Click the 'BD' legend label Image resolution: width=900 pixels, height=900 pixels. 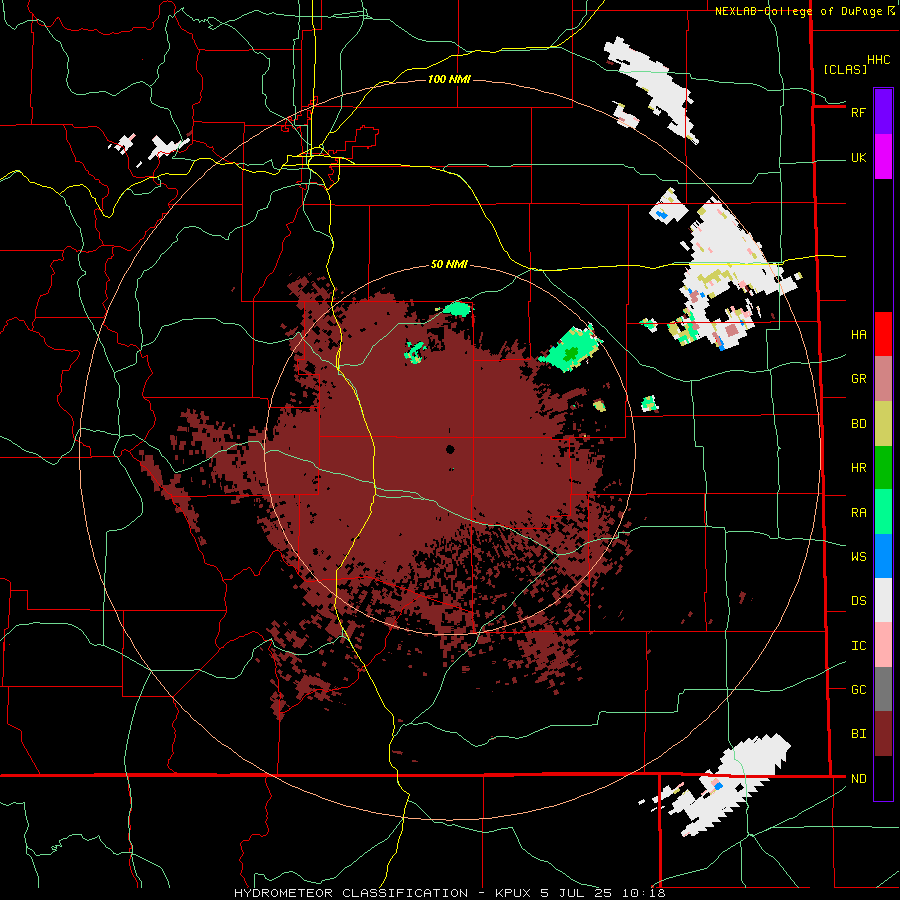tap(858, 424)
